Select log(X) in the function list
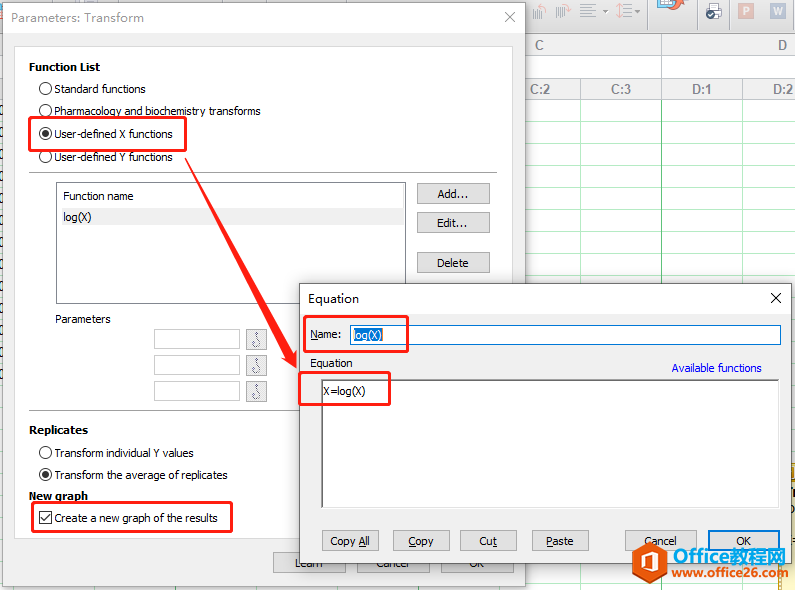The image size is (795, 590). pos(232,217)
